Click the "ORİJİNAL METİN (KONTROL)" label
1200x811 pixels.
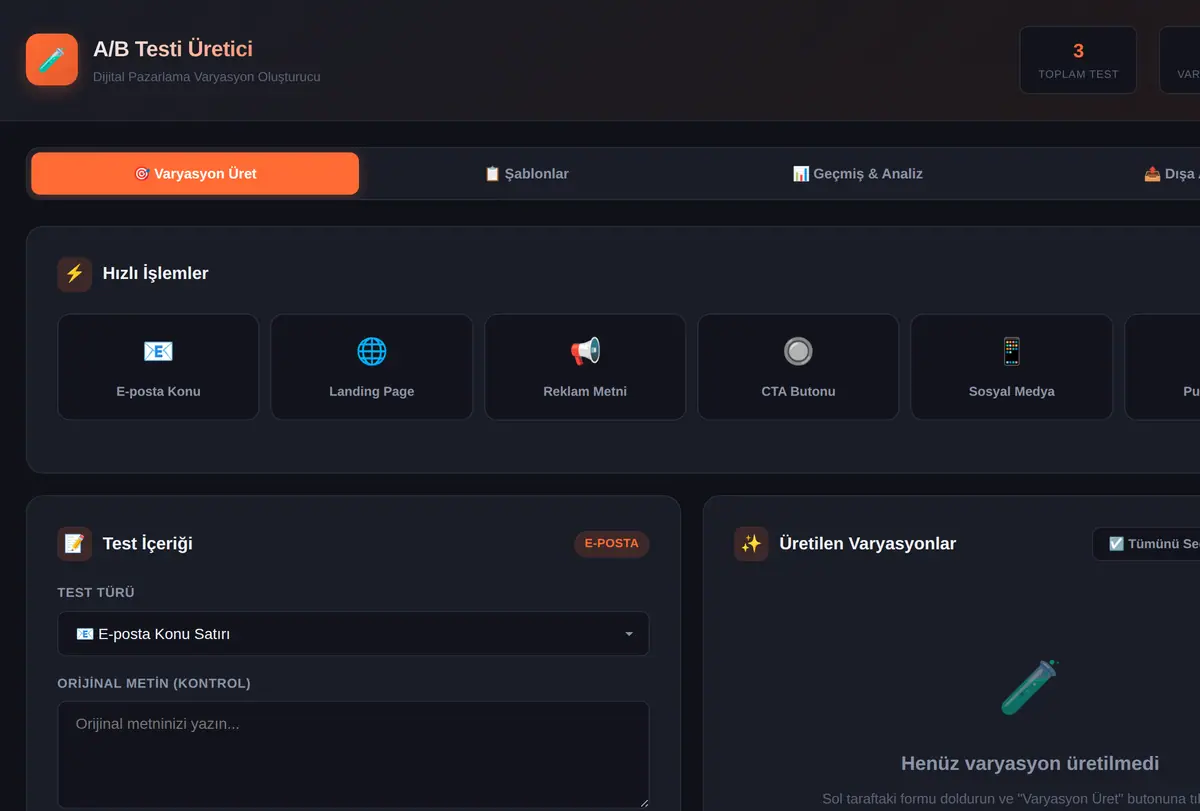tap(154, 684)
